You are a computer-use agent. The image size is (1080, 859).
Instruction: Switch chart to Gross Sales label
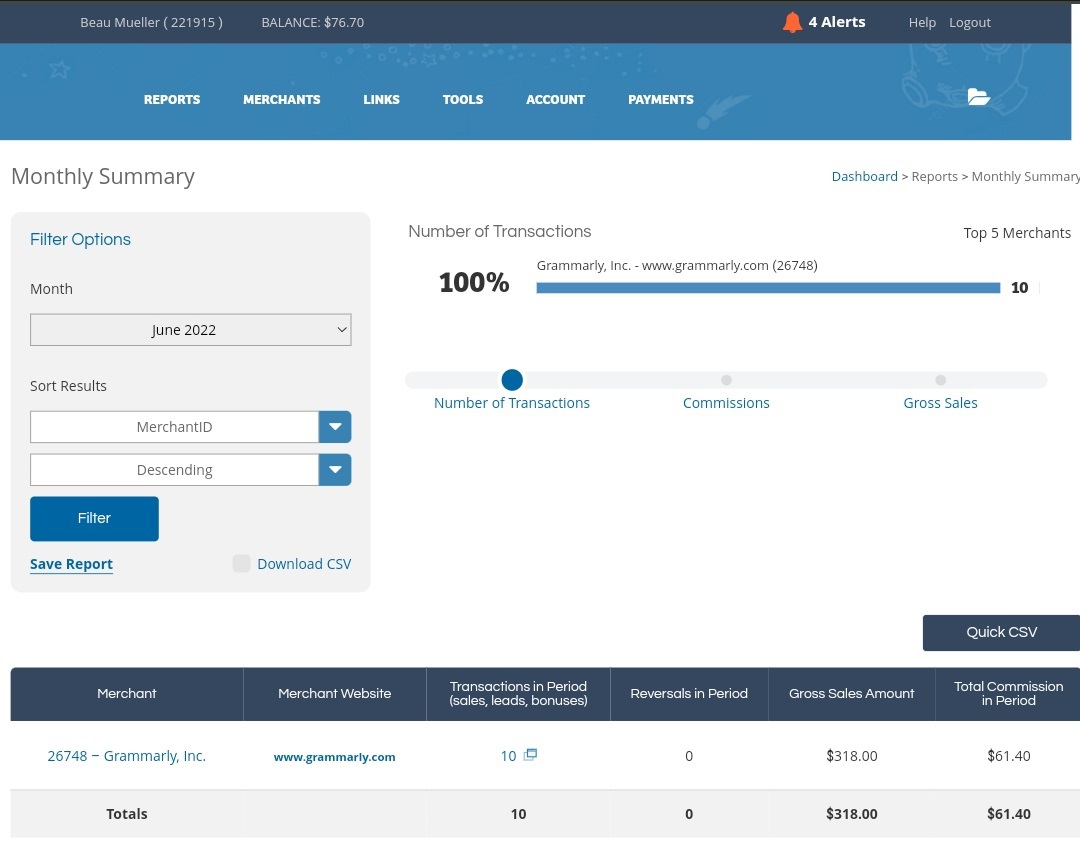940,403
